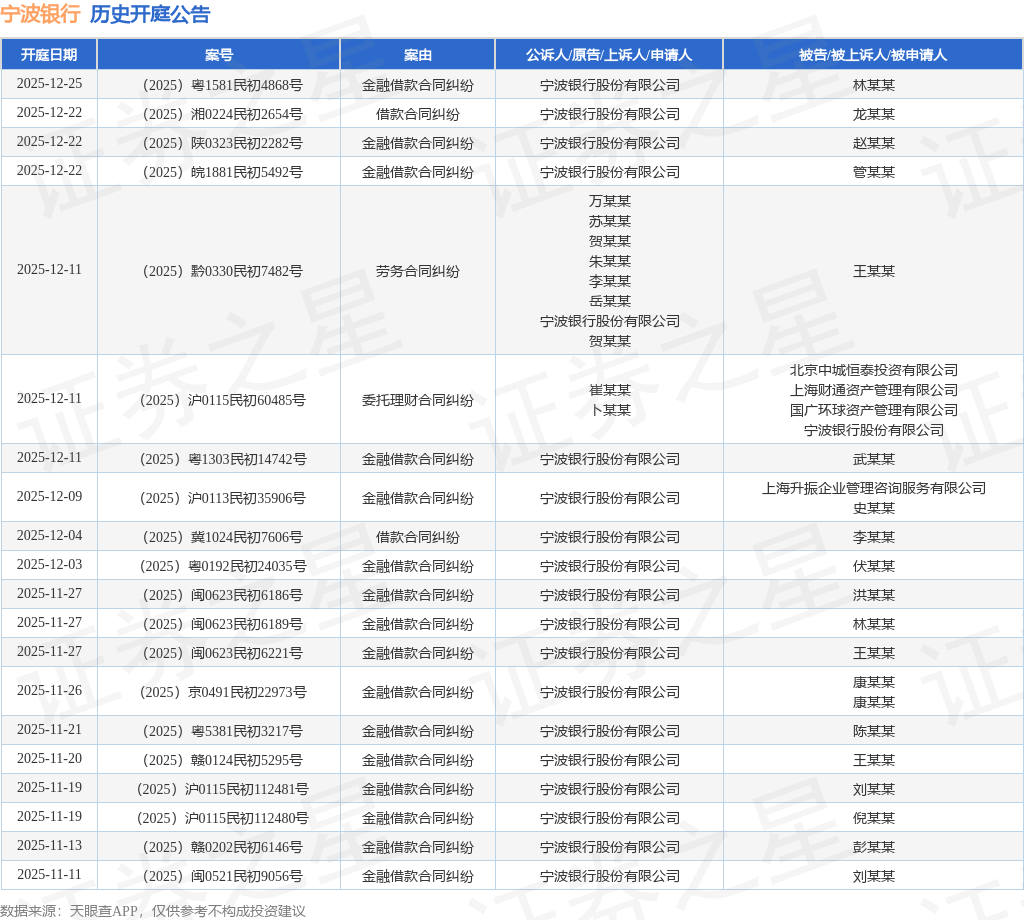Click case number 赣0202民初6146号
This screenshot has width=1024, height=920.
click(x=223, y=848)
